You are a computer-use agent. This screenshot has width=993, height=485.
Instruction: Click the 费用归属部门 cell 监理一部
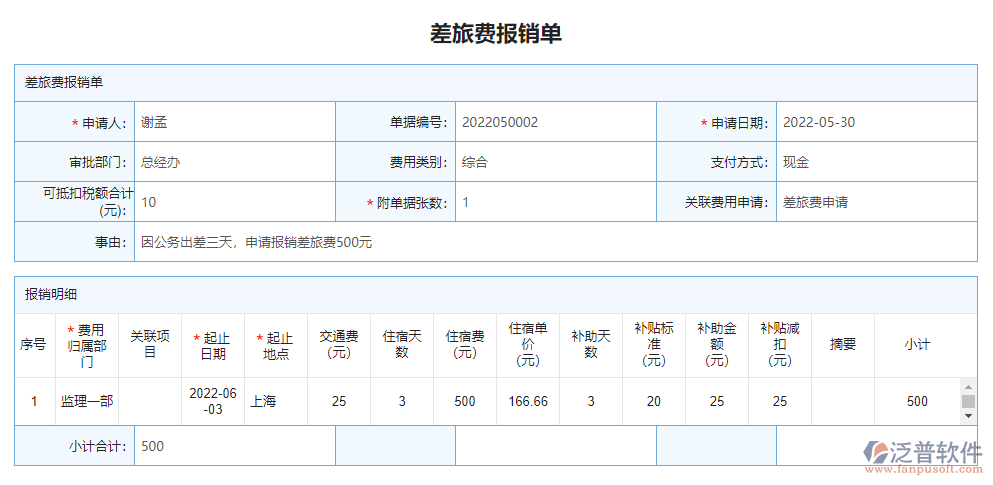point(87,401)
